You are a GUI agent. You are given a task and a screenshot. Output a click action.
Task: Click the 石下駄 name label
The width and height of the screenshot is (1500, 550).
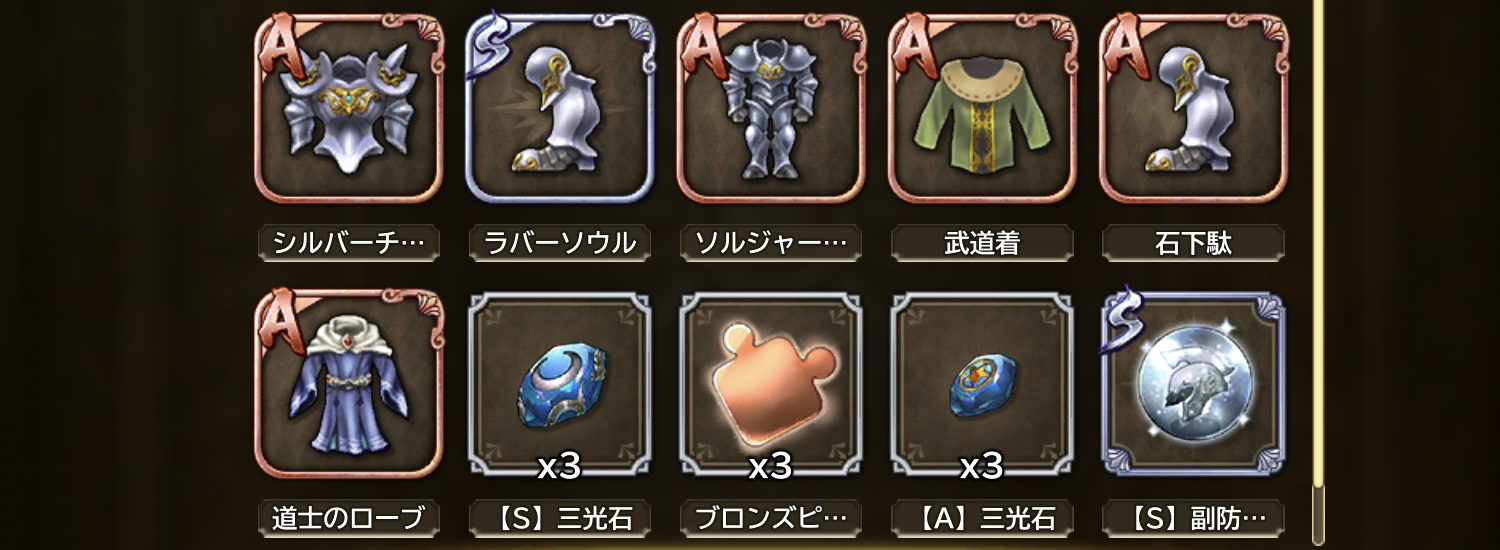coord(1193,243)
